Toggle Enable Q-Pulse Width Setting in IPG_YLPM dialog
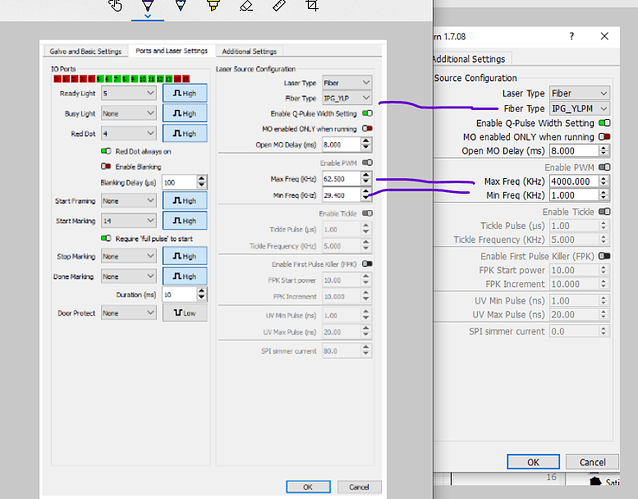This screenshot has width=638, height=499. [x=604, y=123]
